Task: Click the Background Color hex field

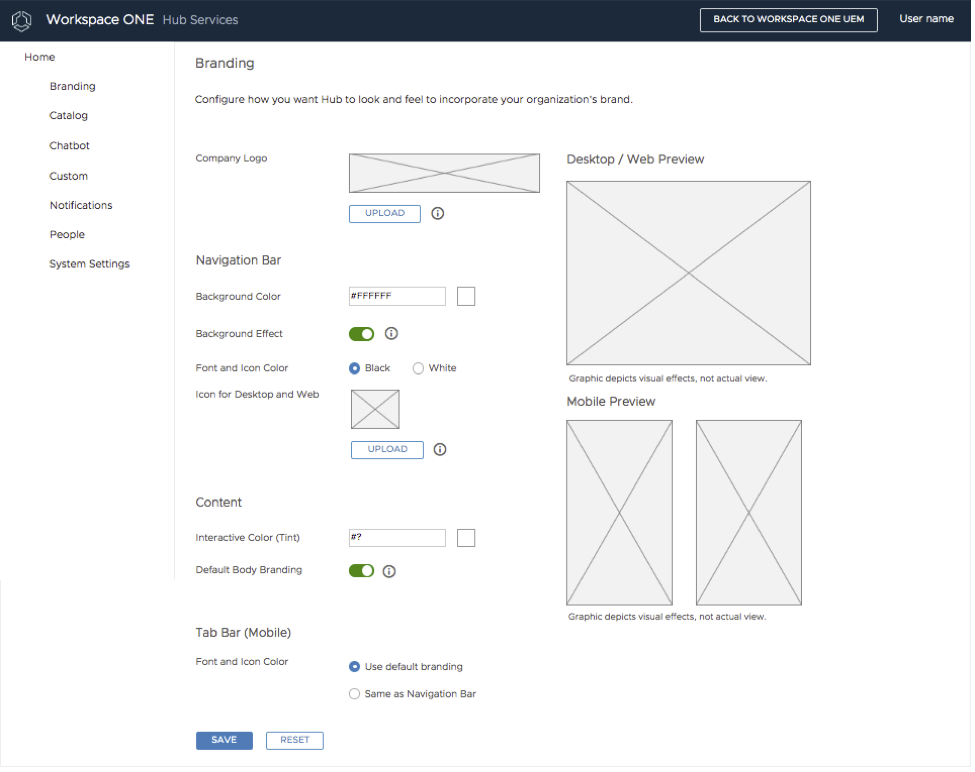Action: pyautogui.click(x=399, y=298)
